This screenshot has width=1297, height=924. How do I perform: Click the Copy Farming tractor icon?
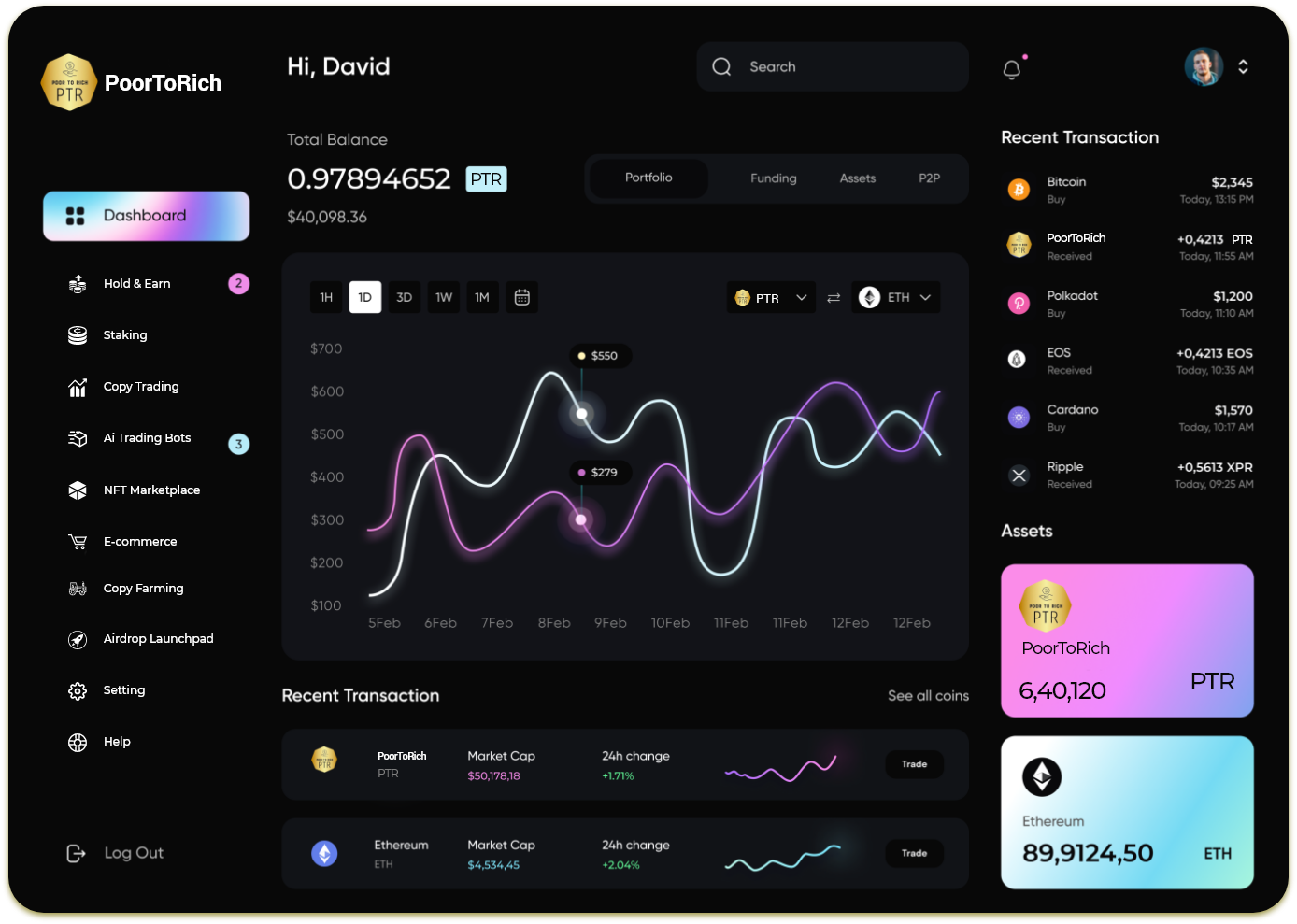coord(78,589)
